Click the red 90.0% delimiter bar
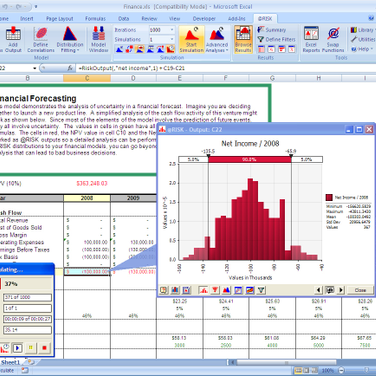 pyautogui.click(x=250, y=159)
